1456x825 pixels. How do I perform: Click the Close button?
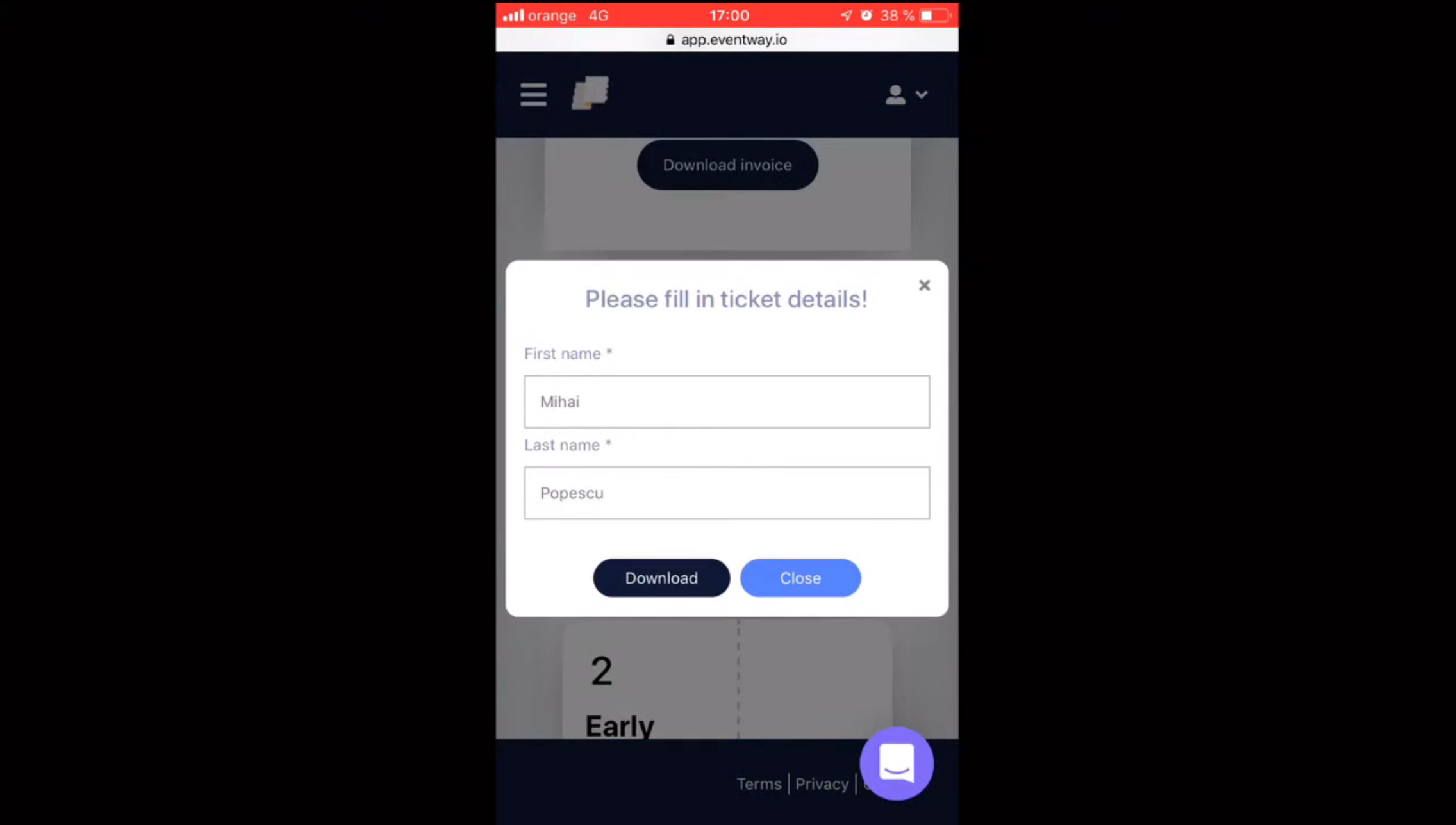click(800, 578)
